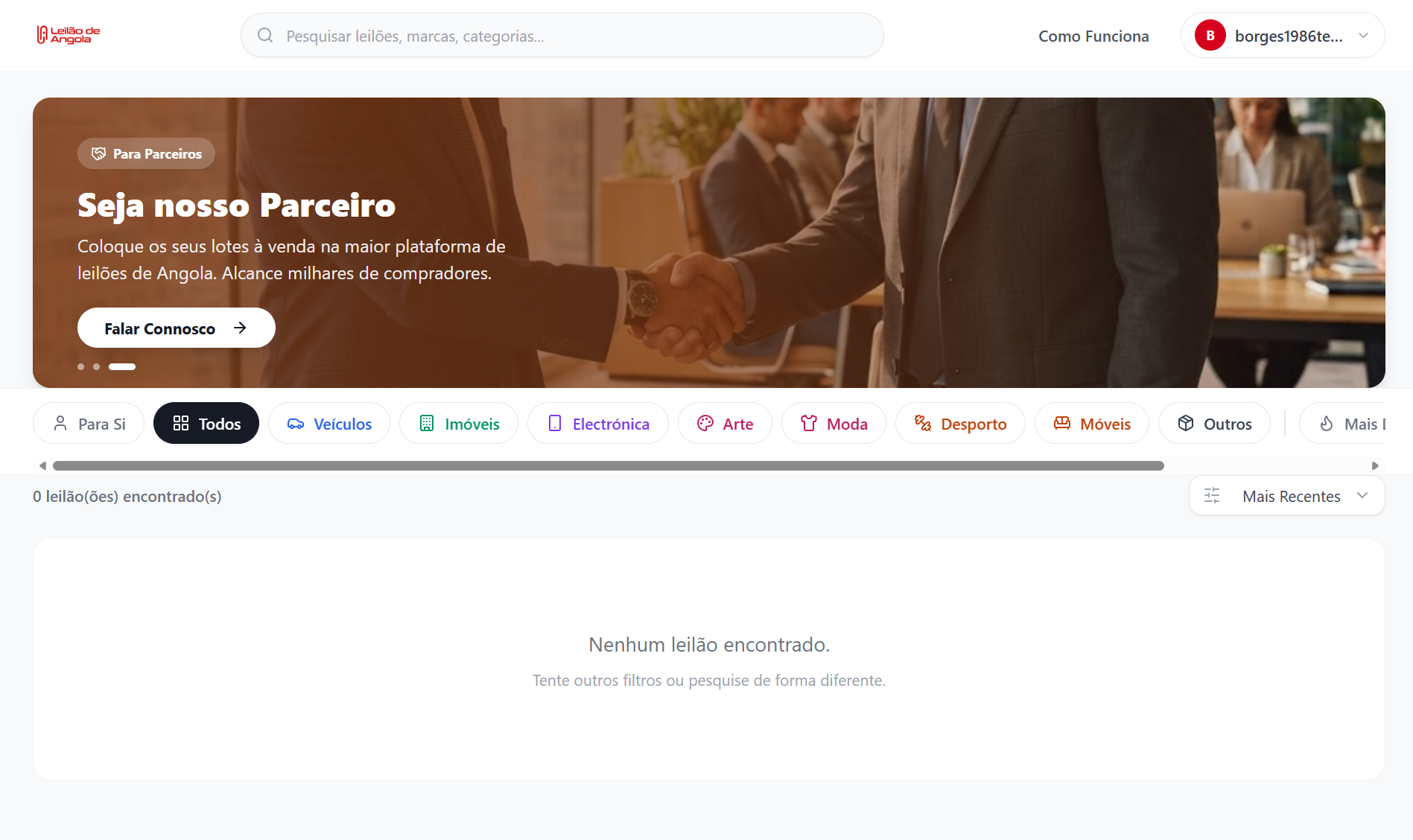Open the Como Funciona link

point(1093,36)
